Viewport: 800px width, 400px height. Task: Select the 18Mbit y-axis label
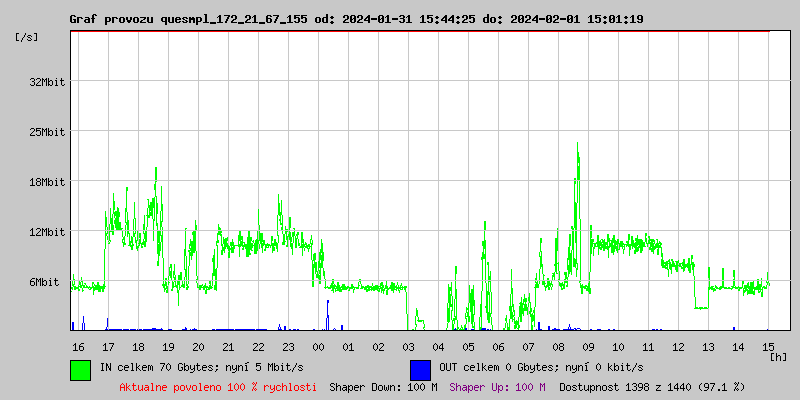47,182
